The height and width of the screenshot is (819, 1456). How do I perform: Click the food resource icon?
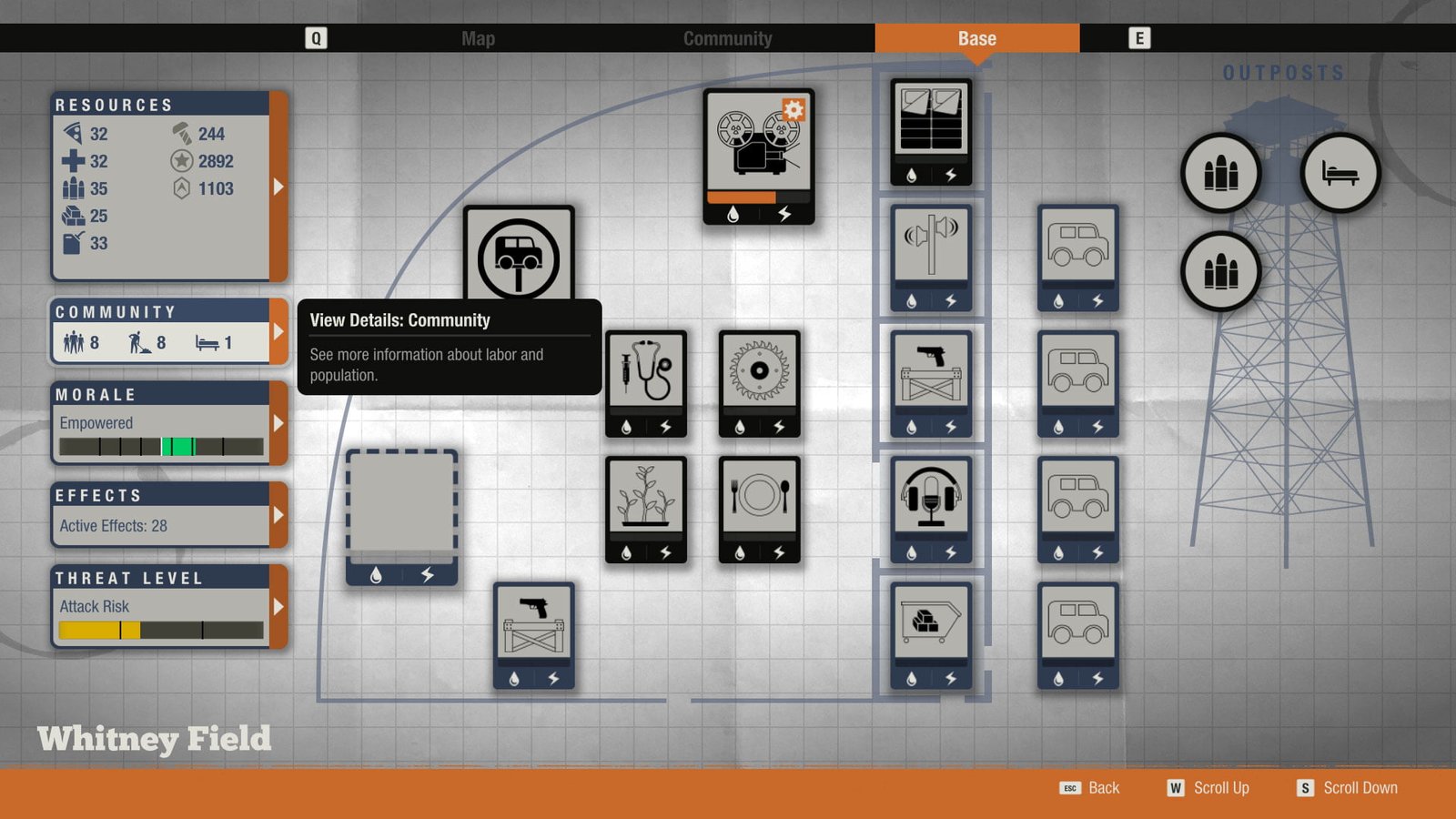click(x=74, y=133)
